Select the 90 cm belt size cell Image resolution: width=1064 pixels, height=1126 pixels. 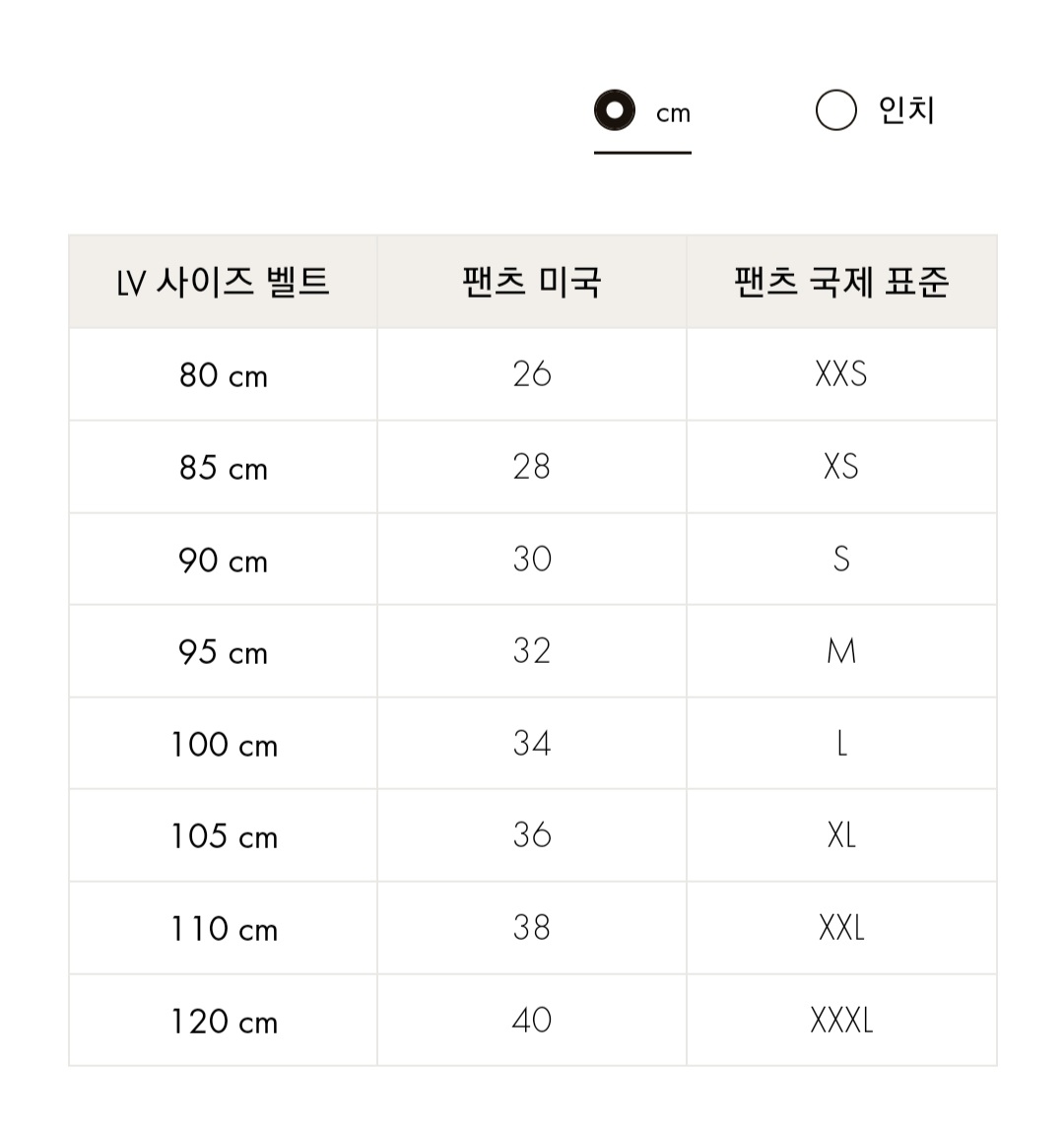224,560
